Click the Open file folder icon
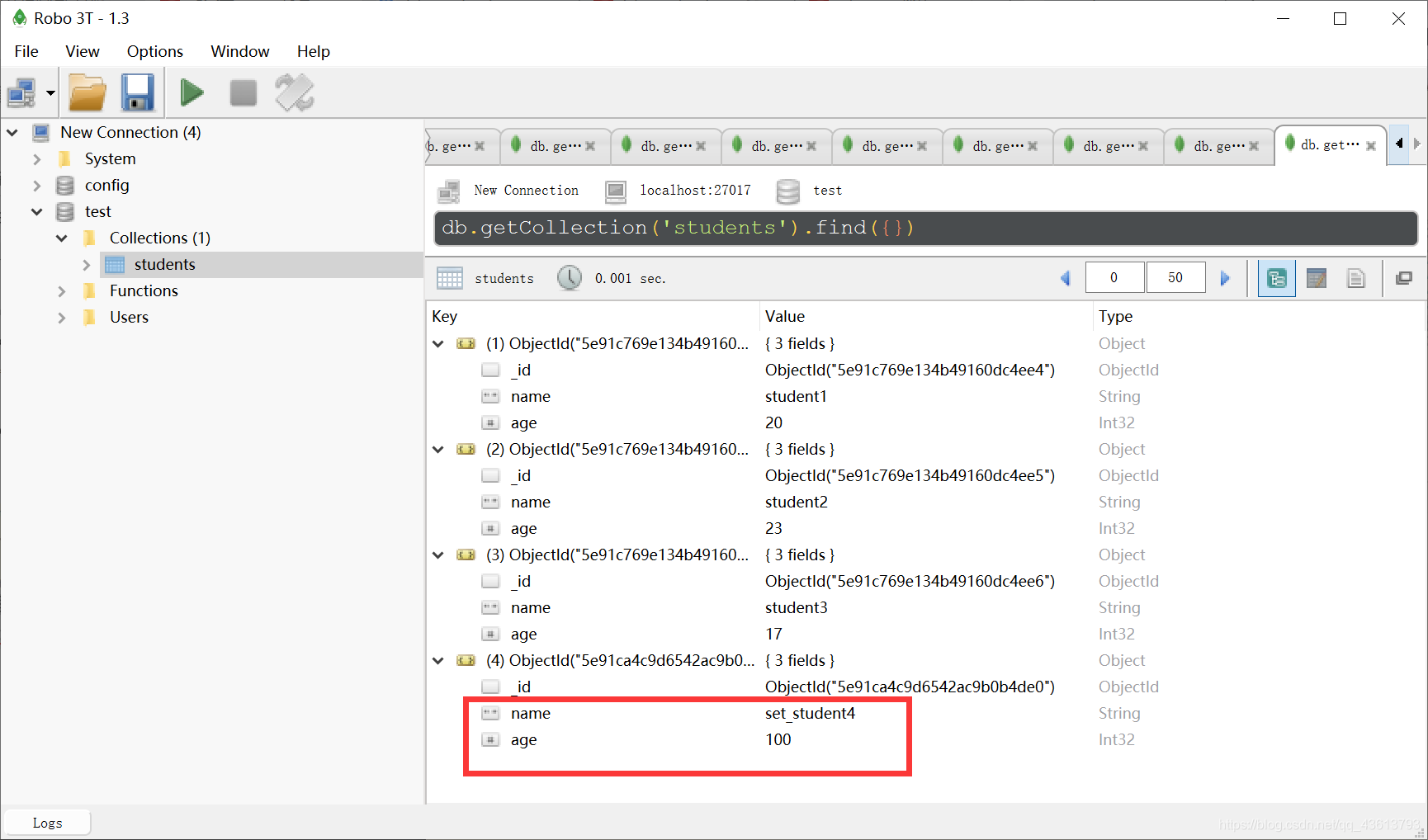Viewport: 1428px width, 840px height. 87,92
